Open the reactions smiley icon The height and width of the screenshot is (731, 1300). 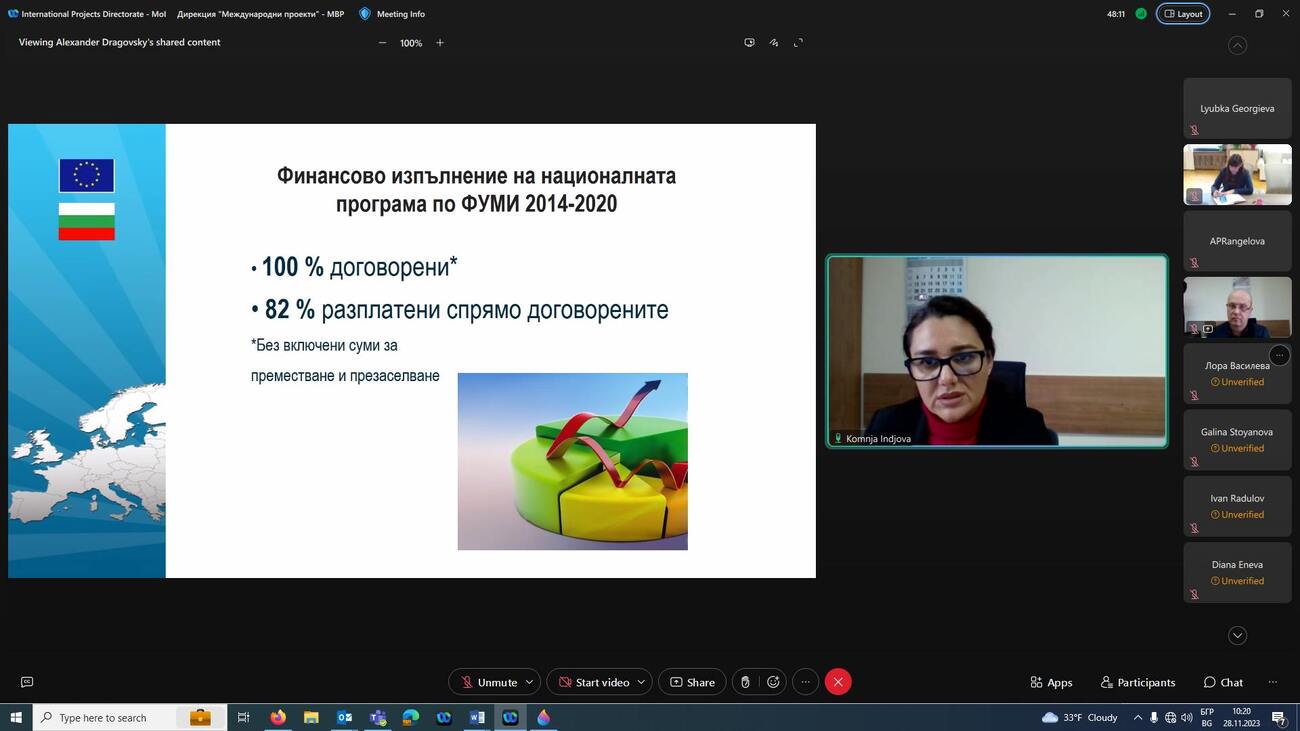click(773, 682)
